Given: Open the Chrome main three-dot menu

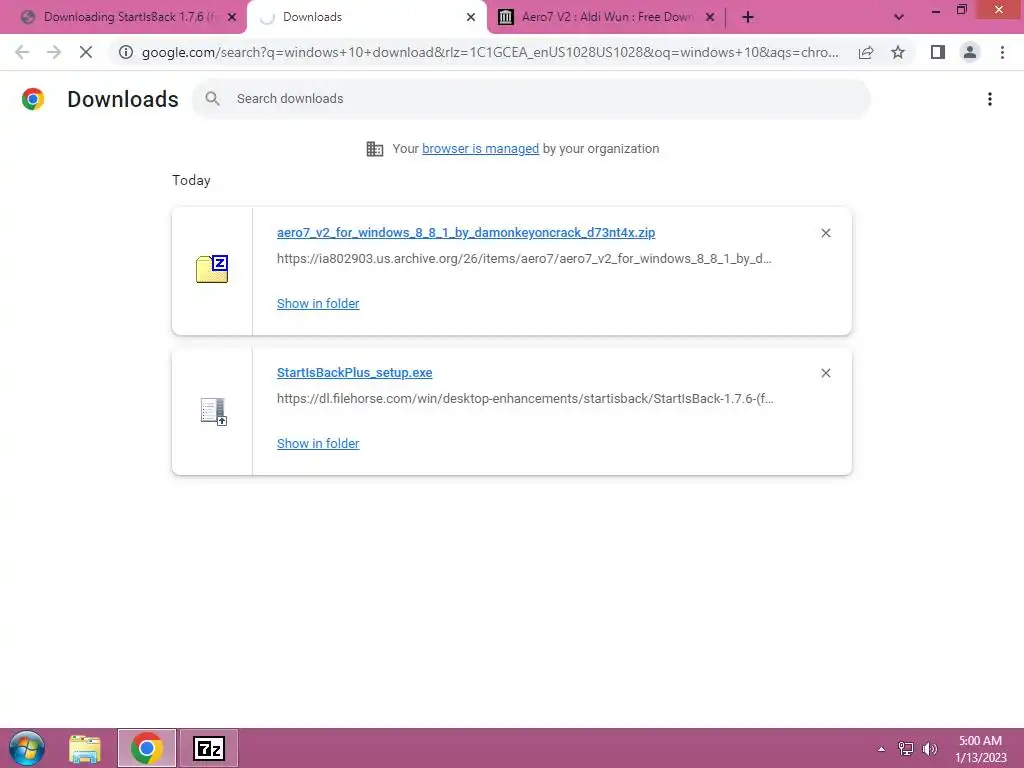Looking at the screenshot, I should tap(1002, 52).
